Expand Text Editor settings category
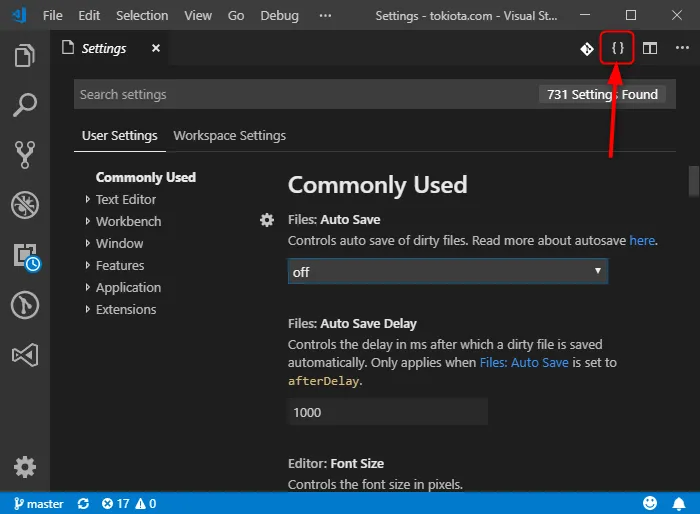Screen dimensions: 700x514 (125, 199)
